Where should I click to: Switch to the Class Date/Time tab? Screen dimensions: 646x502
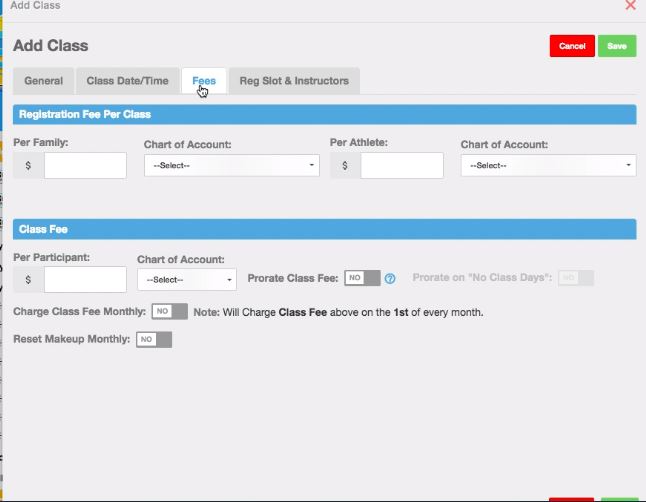click(x=127, y=81)
